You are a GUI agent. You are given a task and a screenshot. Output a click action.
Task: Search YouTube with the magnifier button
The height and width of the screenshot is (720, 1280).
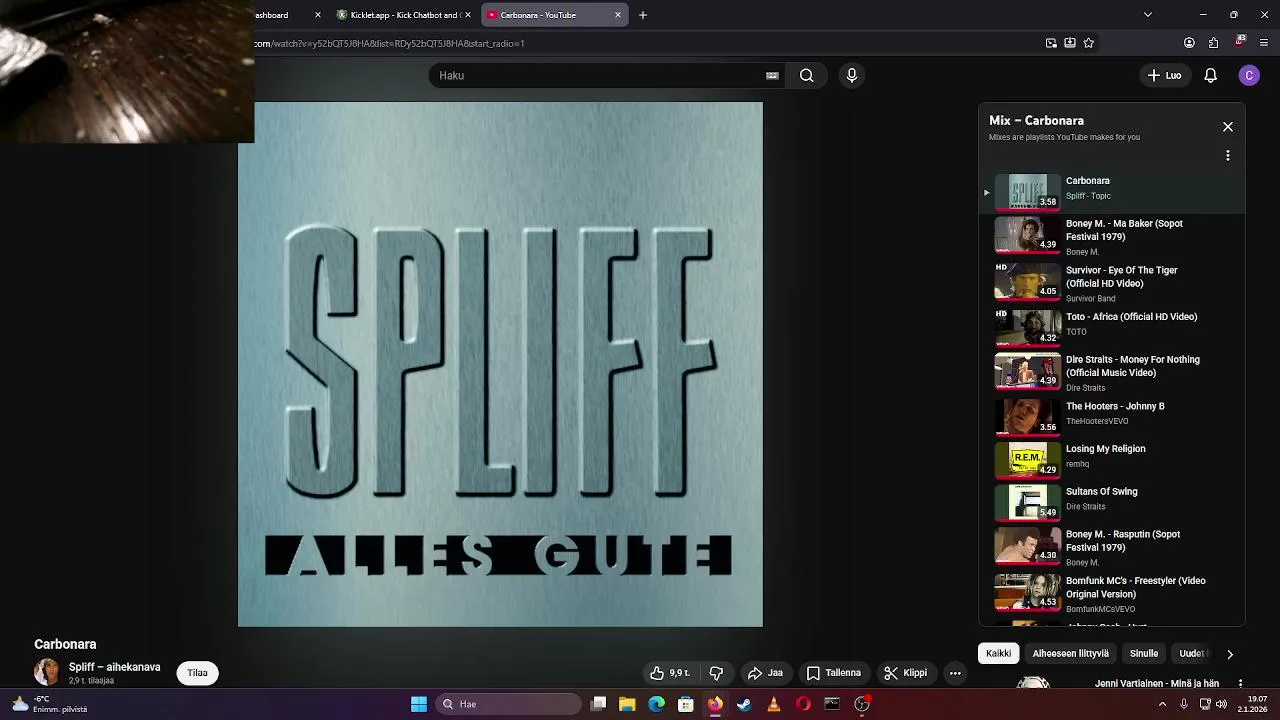tap(806, 75)
